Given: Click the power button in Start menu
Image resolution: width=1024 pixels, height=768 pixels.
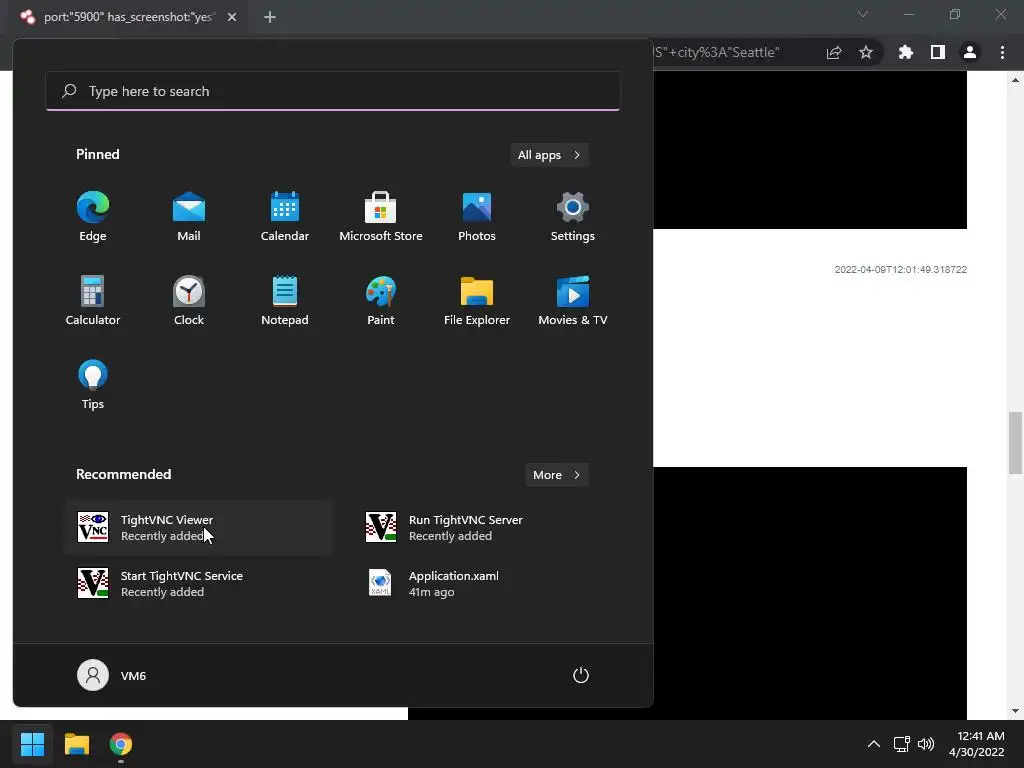Looking at the screenshot, I should [581, 675].
